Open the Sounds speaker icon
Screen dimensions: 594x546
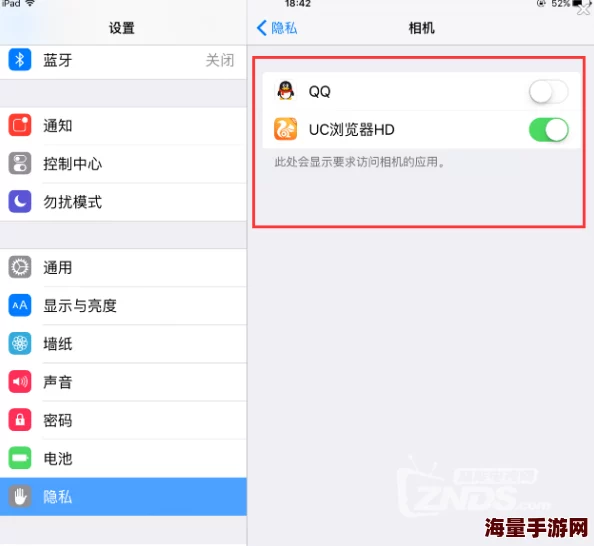(20, 382)
